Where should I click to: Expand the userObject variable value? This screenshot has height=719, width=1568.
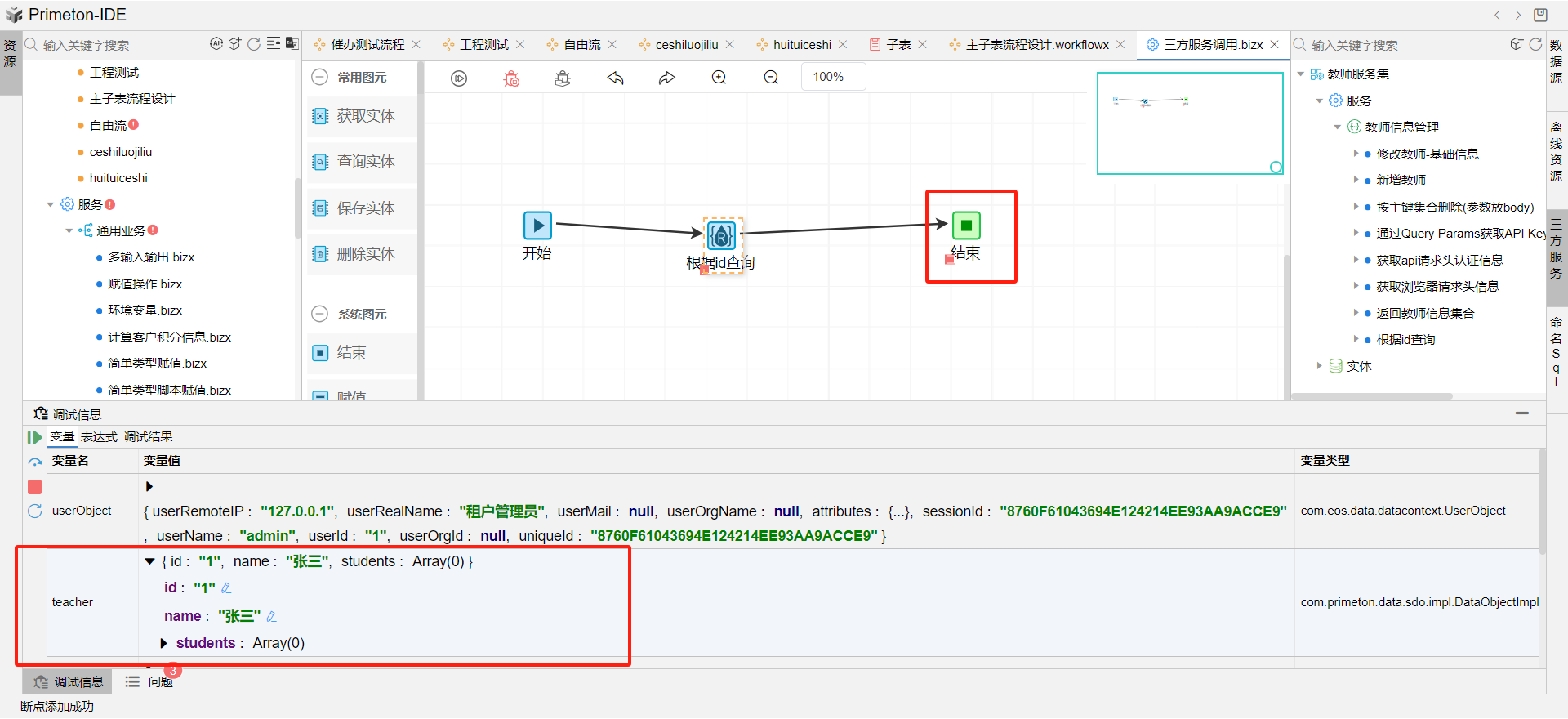click(149, 487)
